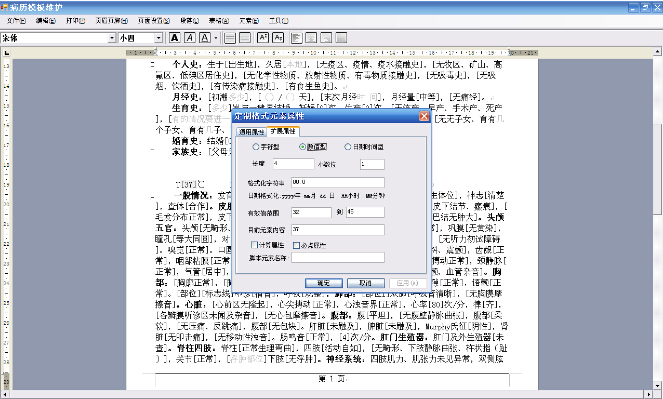Open the 页面设置 menu
Viewport: 663px width, 399px height.
point(153,21)
